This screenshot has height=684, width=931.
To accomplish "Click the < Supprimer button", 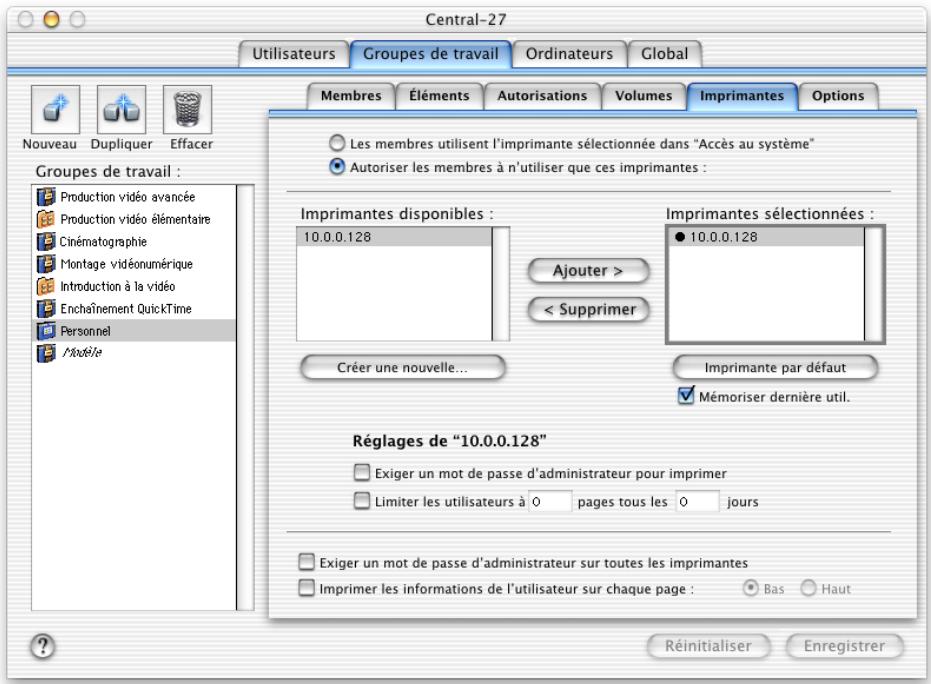I will pyautogui.click(x=588, y=309).
